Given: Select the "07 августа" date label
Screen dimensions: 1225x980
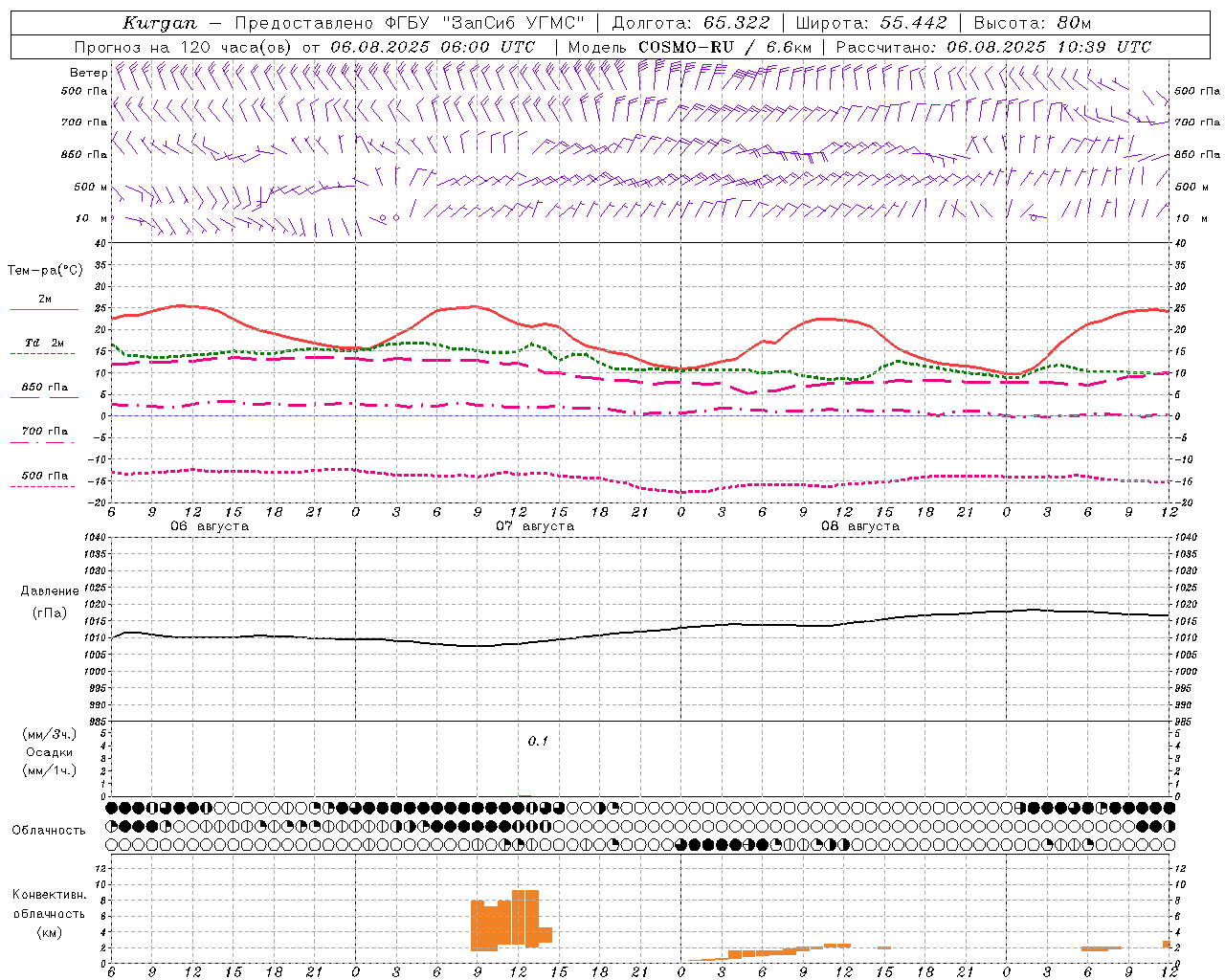Looking at the screenshot, I should [x=535, y=526].
